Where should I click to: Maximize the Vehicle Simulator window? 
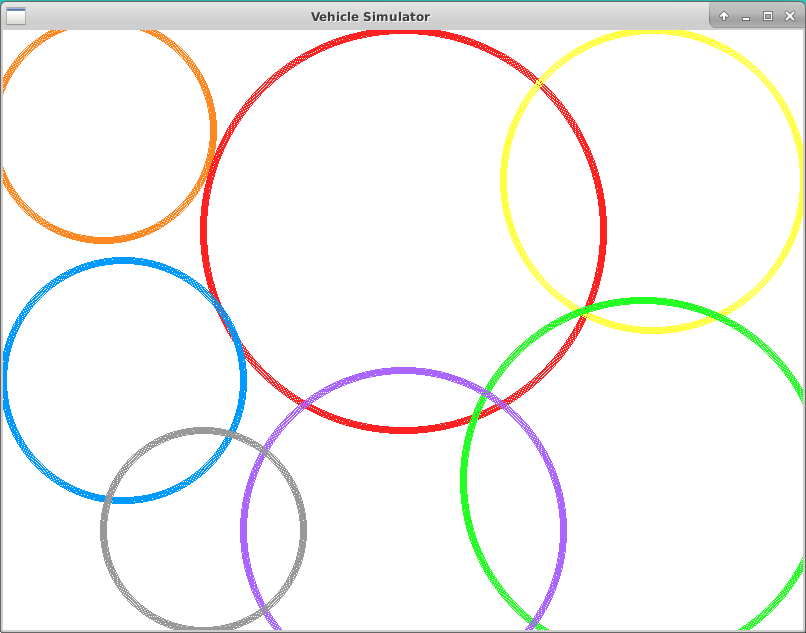pyautogui.click(x=768, y=16)
